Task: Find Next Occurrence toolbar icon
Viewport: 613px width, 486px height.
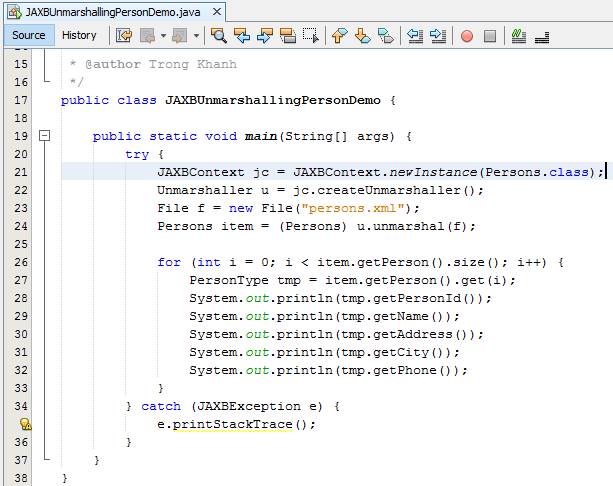Action: (265, 36)
